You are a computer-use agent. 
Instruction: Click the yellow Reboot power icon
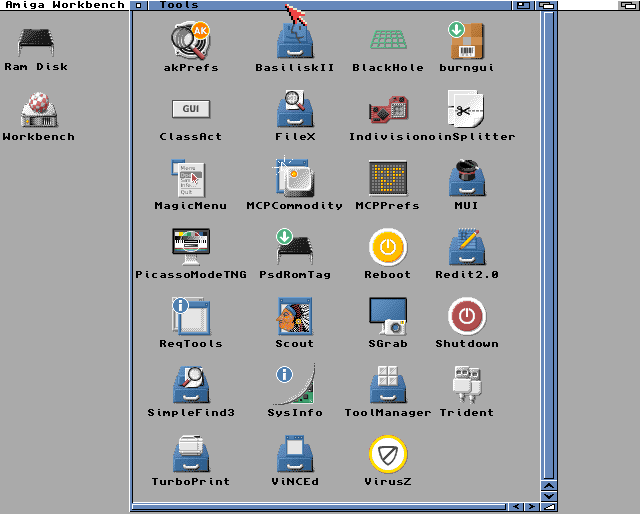(x=387, y=247)
